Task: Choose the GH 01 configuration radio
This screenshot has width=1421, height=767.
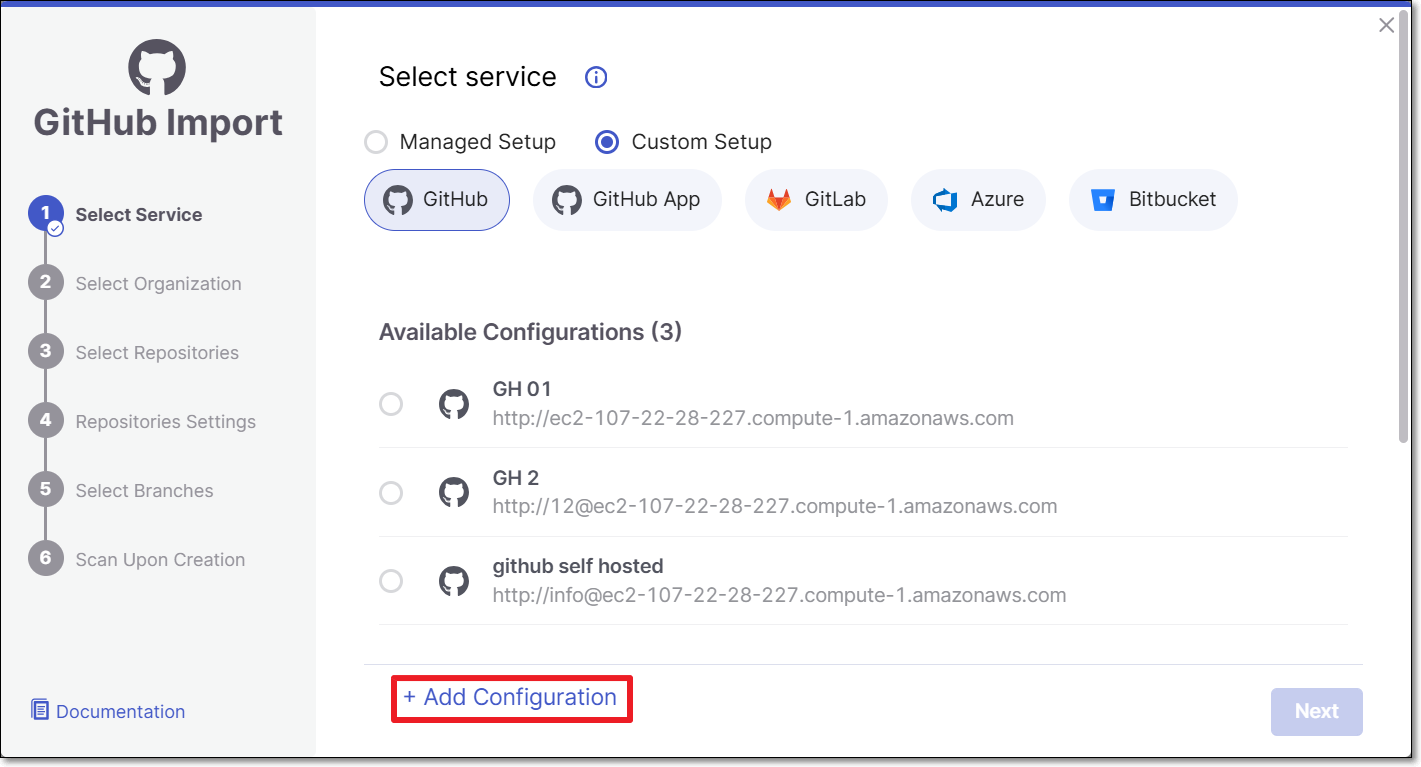Action: [x=391, y=404]
